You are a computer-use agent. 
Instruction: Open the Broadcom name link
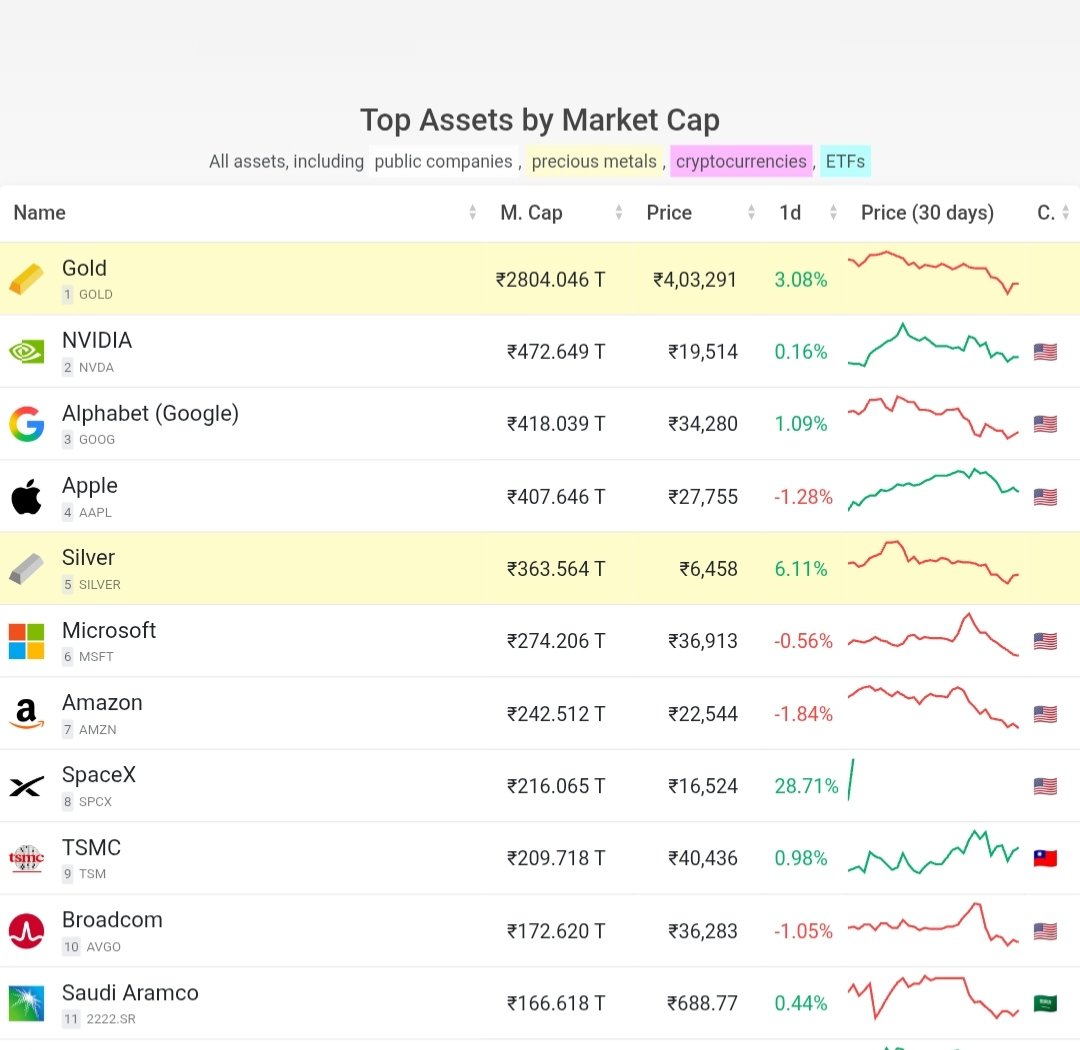(112, 920)
